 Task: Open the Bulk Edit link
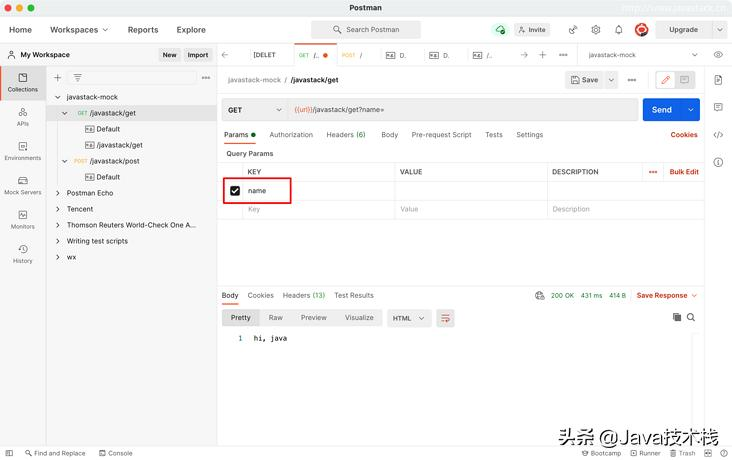click(684, 172)
